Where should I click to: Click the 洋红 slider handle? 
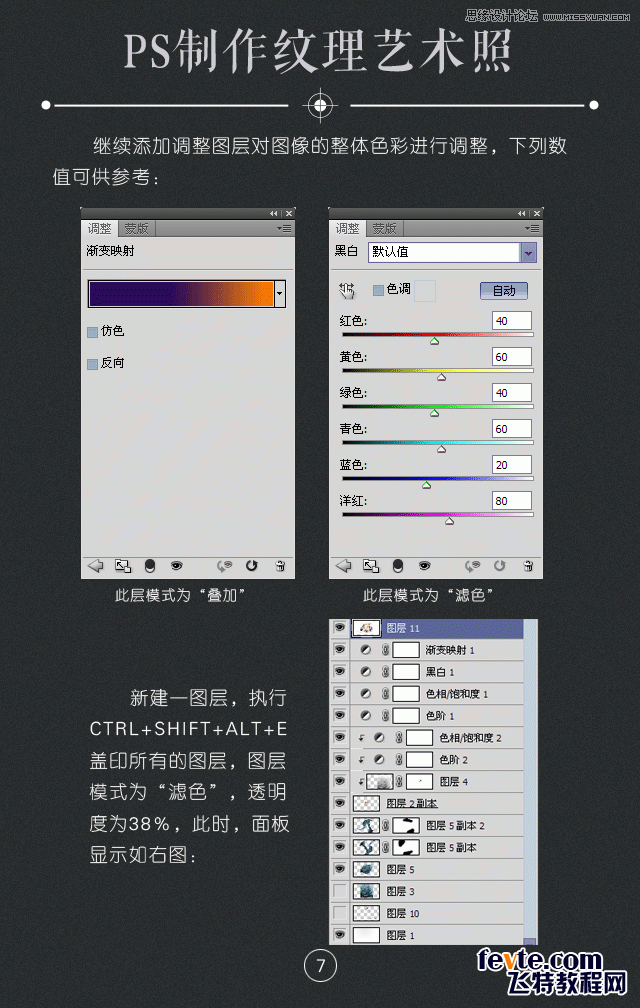coord(449,521)
